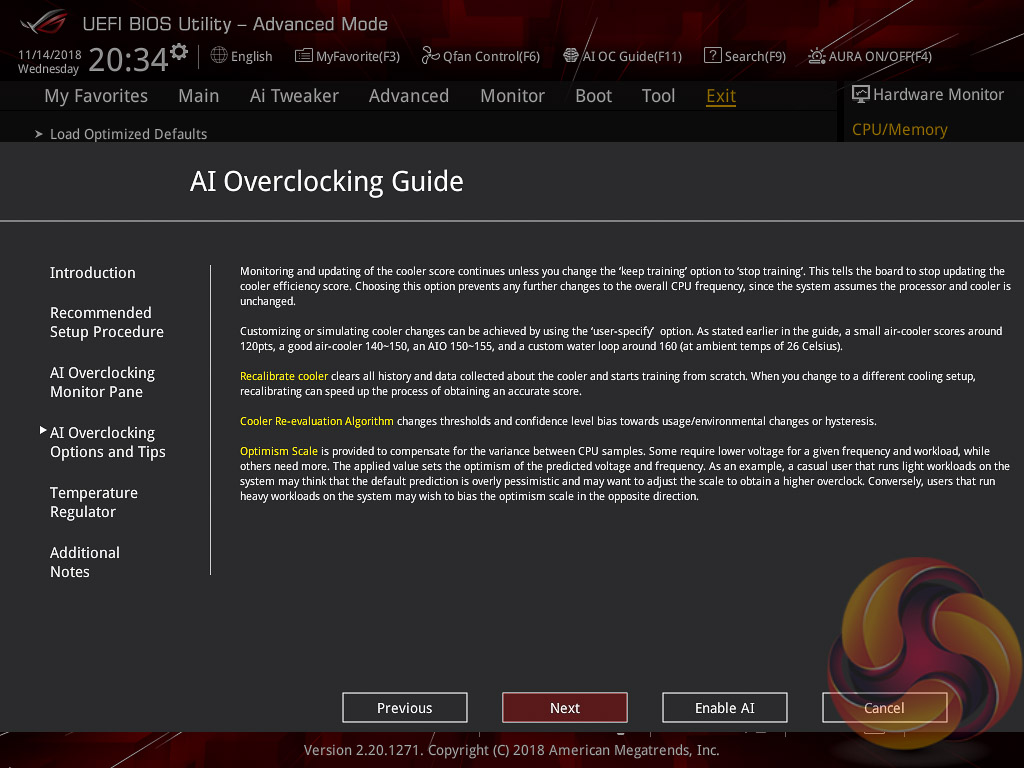Image resolution: width=1024 pixels, height=768 pixels.
Task: Click the 11/14/2018 date text
Action: point(50,55)
